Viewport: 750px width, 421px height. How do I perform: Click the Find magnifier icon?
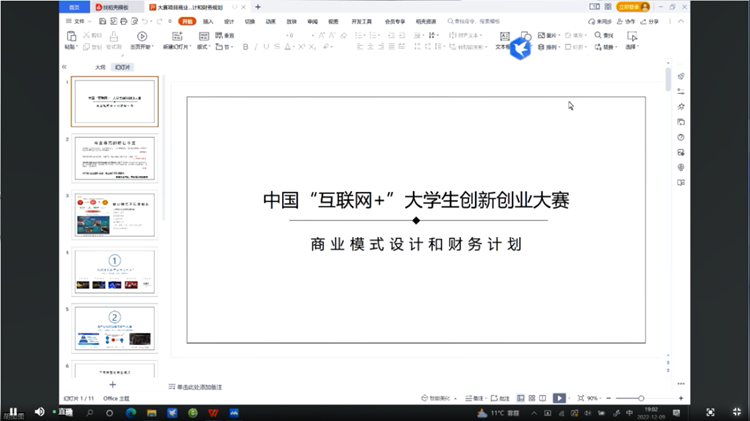598,35
